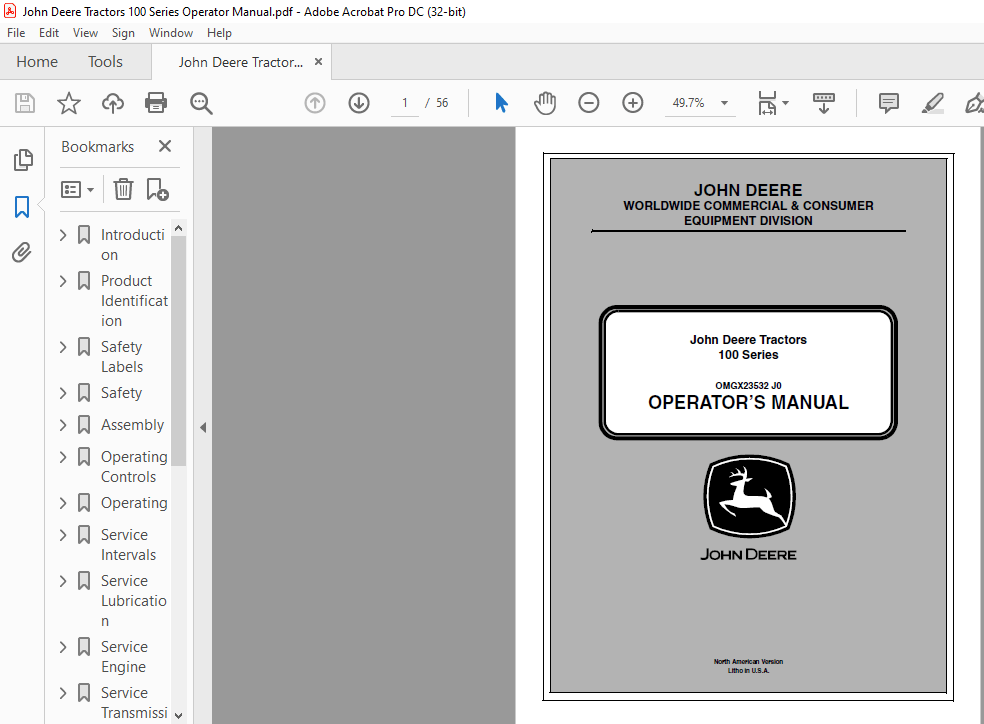Screen dimensions: 984x724
Task: Open the Safety bookmark
Action: (122, 393)
